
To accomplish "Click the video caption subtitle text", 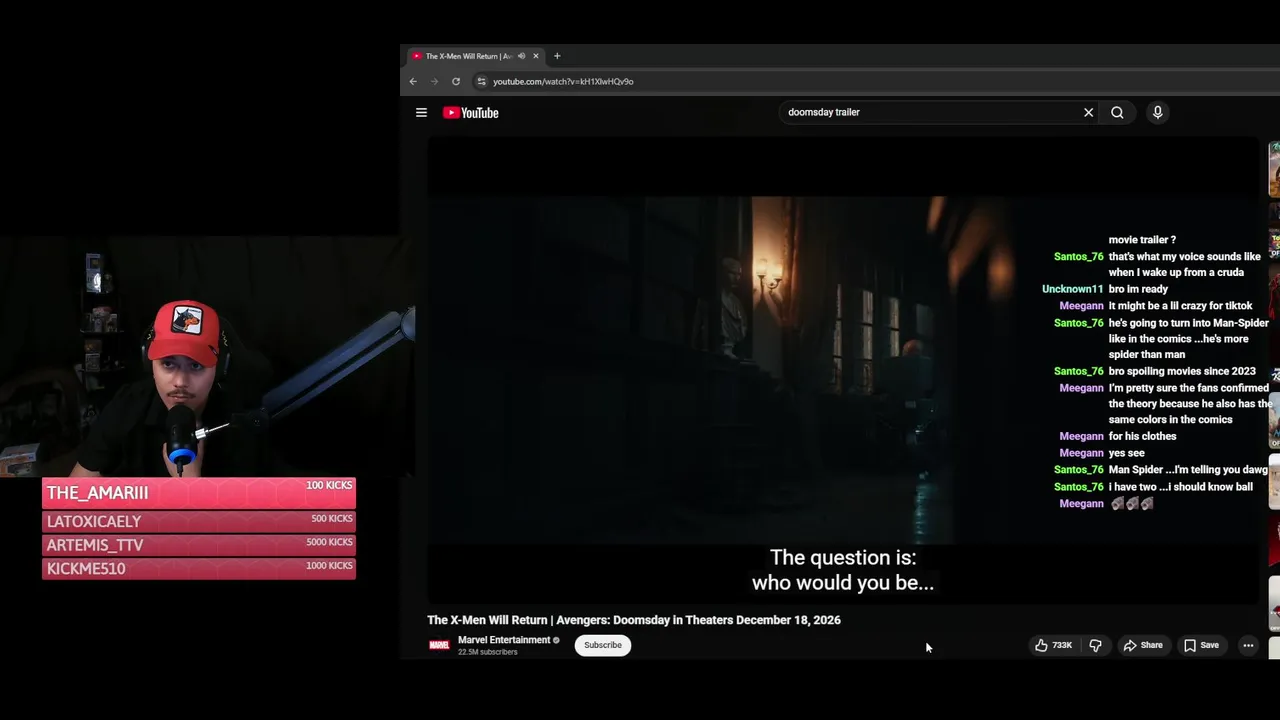I will (843, 570).
